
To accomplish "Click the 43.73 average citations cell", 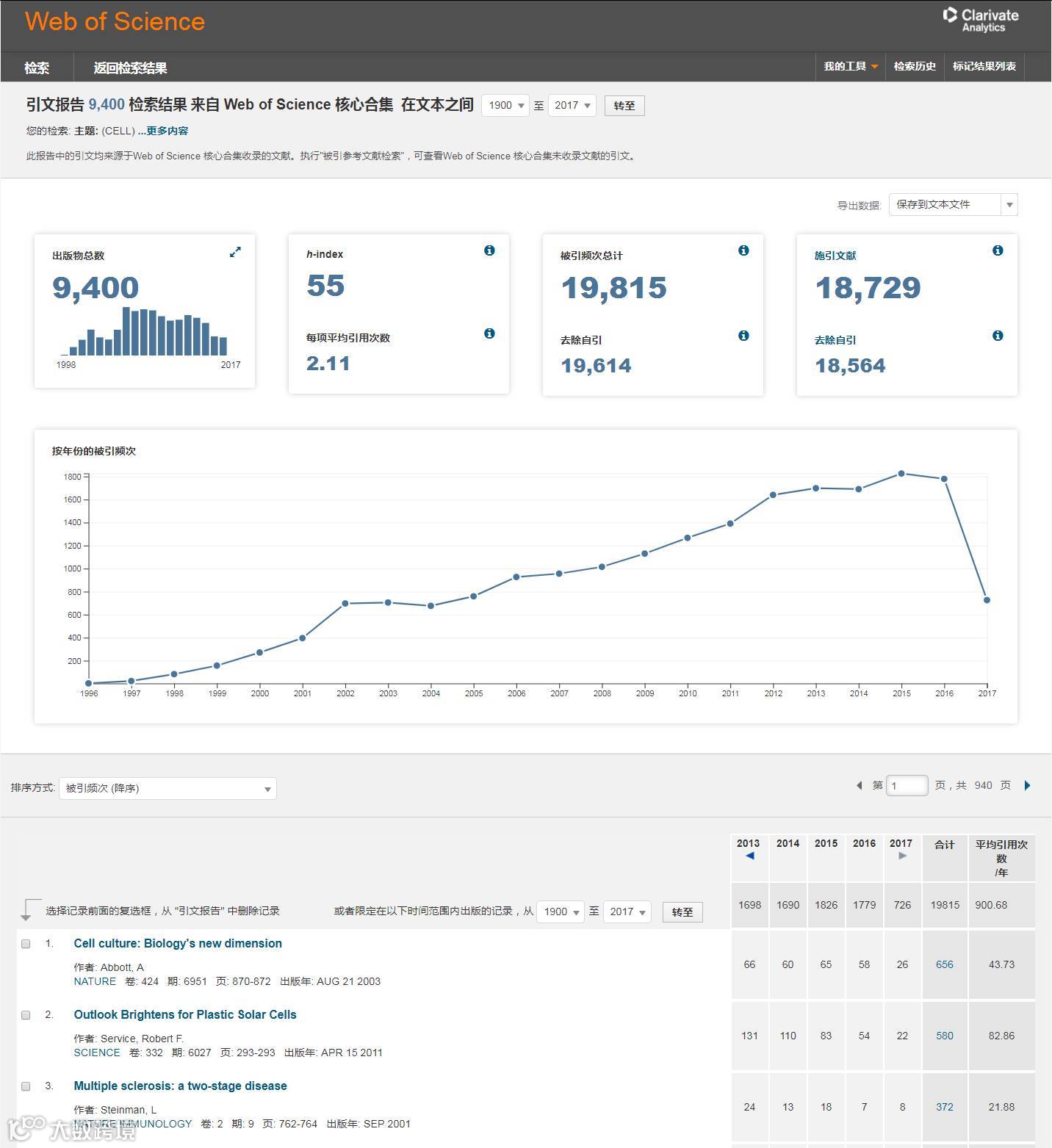I will tap(1001, 964).
